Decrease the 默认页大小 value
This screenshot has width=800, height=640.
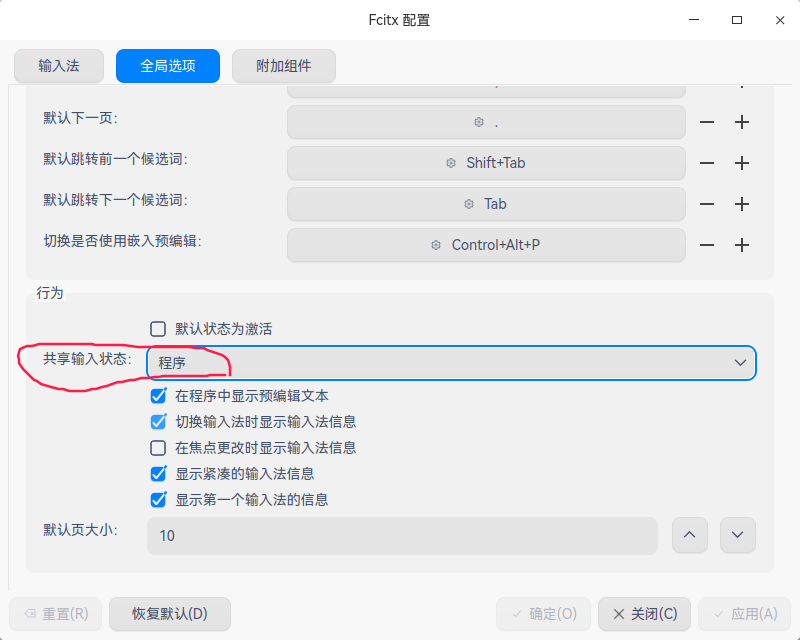click(737, 535)
